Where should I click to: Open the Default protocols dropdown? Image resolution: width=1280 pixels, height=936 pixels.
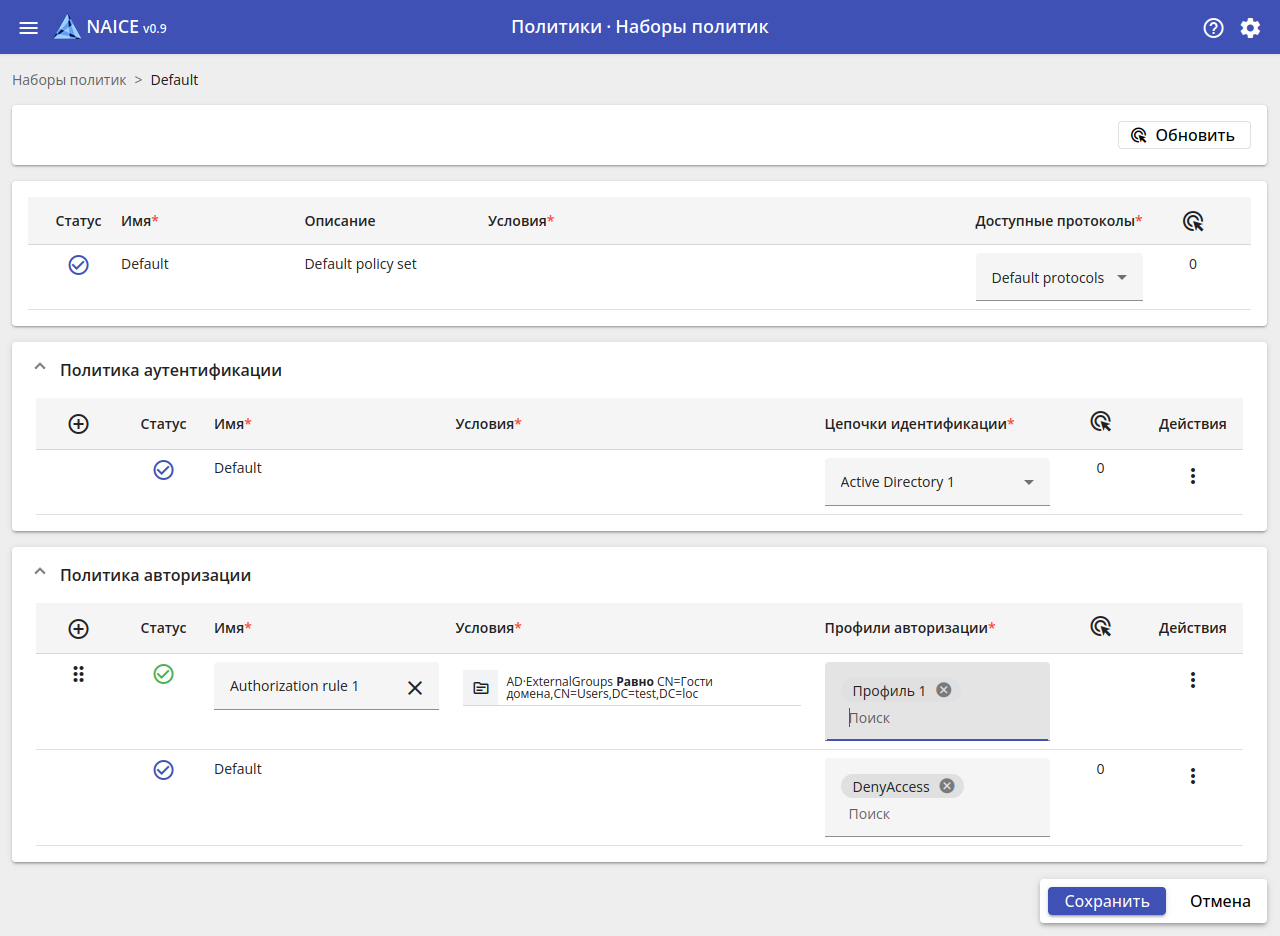1059,278
